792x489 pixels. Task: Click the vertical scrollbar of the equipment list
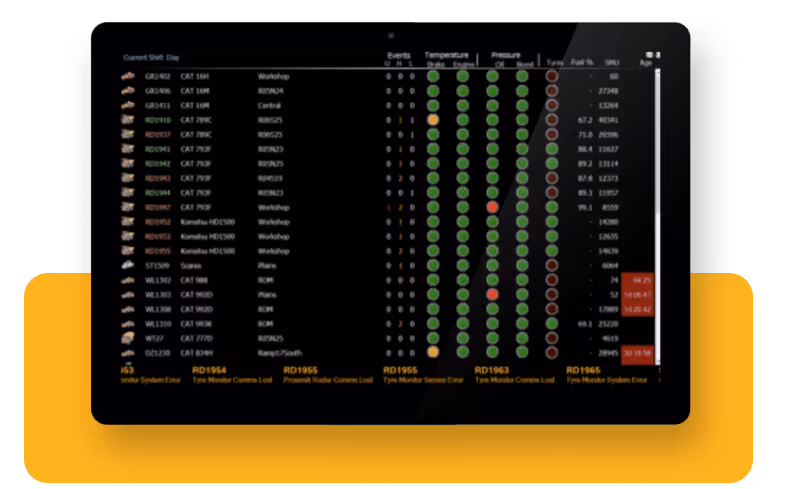coord(658,216)
